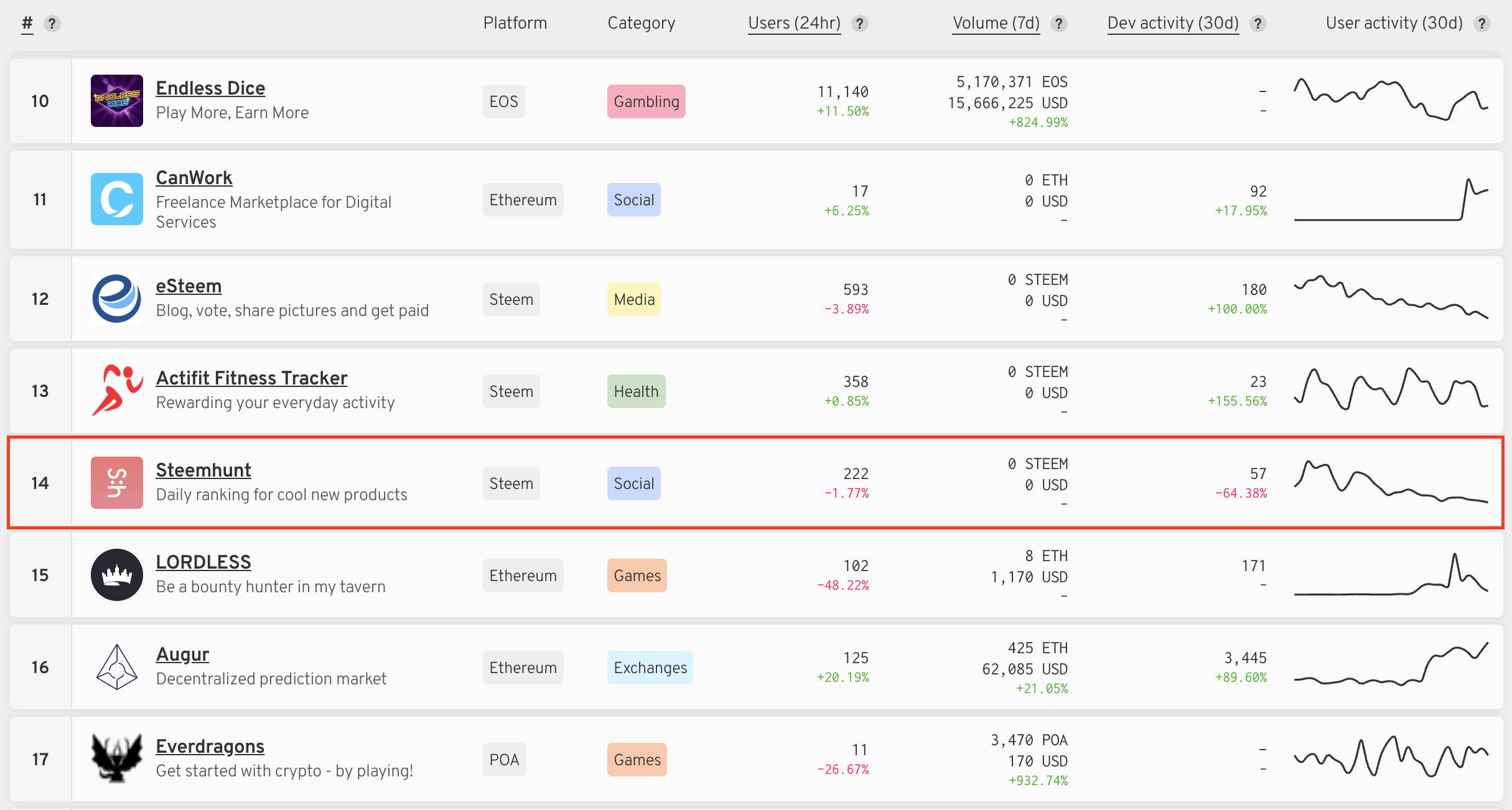Sort table by Dev activity (30d)
This screenshot has width=1512, height=810.
tap(1174, 24)
